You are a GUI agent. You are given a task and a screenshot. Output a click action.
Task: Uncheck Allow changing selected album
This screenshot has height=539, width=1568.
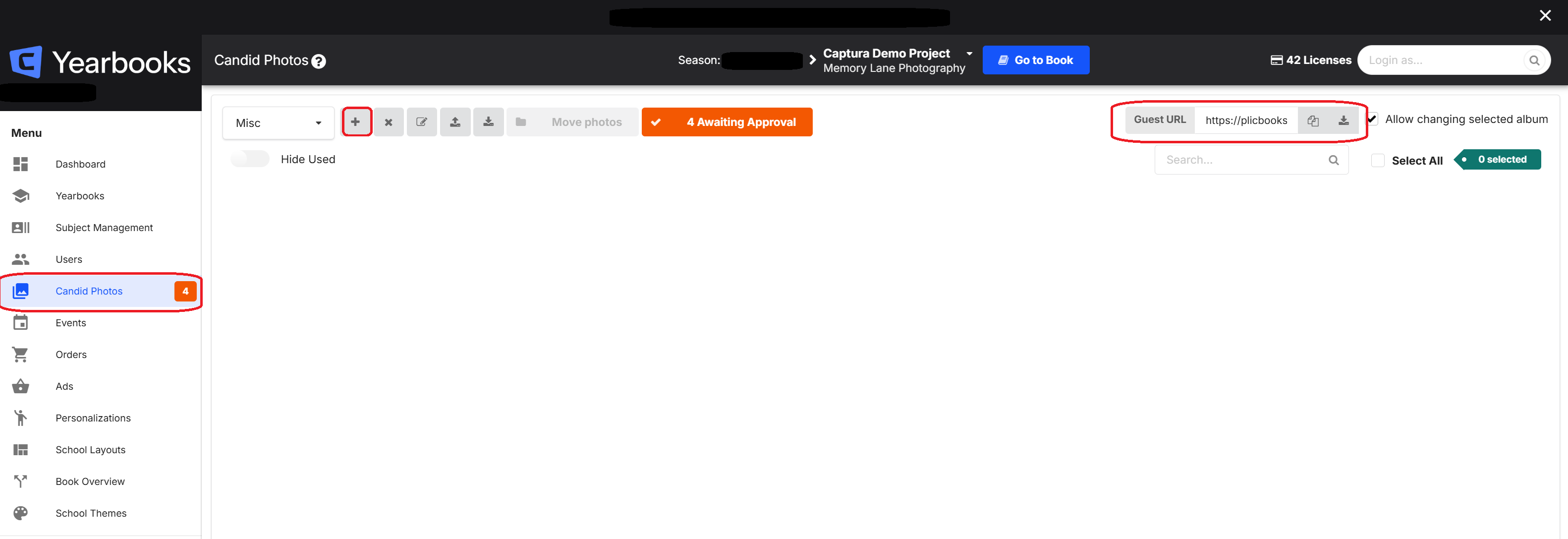(x=1372, y=119)
